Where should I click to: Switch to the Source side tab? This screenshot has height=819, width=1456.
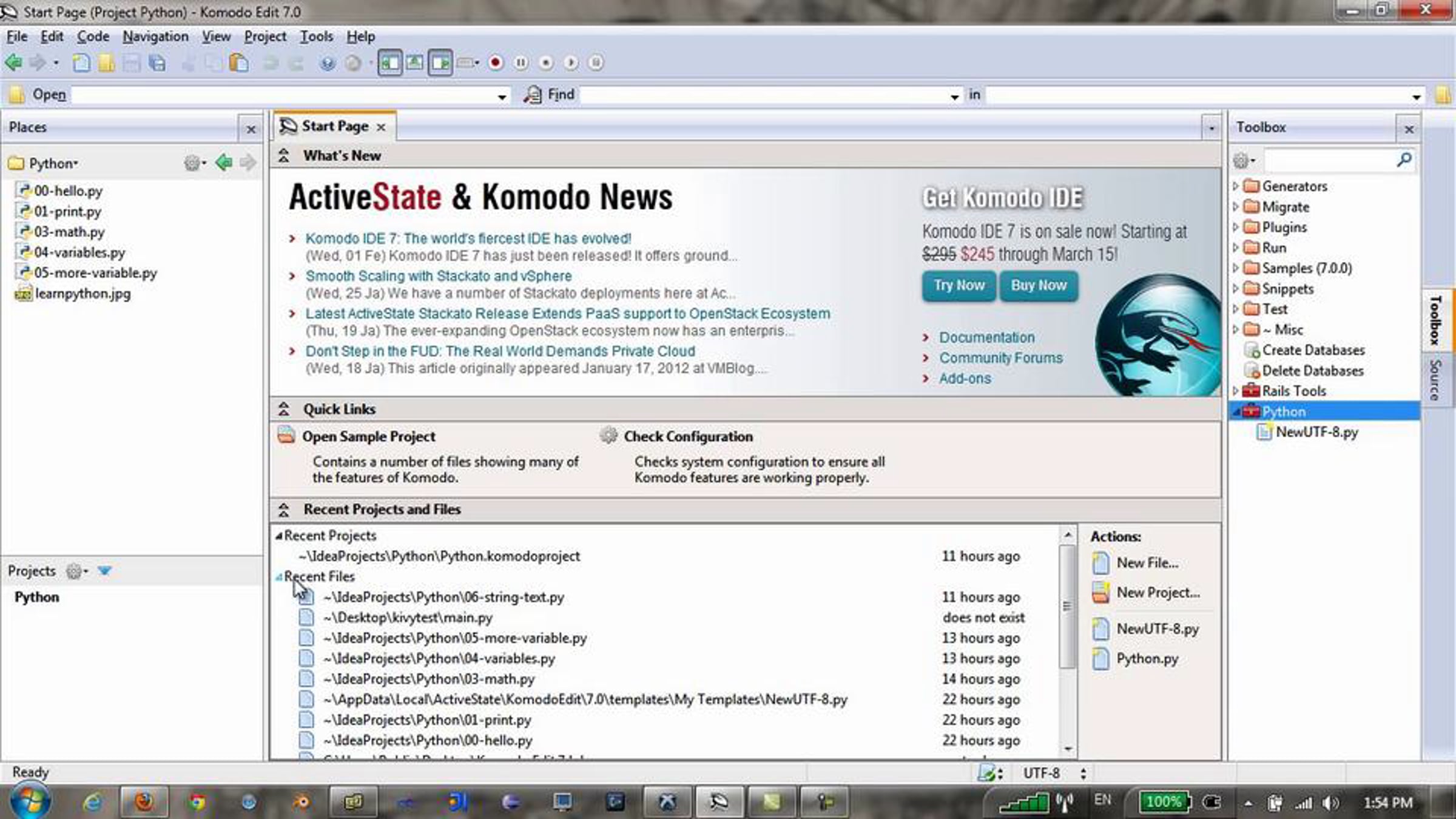click(x=1436, y=380)
